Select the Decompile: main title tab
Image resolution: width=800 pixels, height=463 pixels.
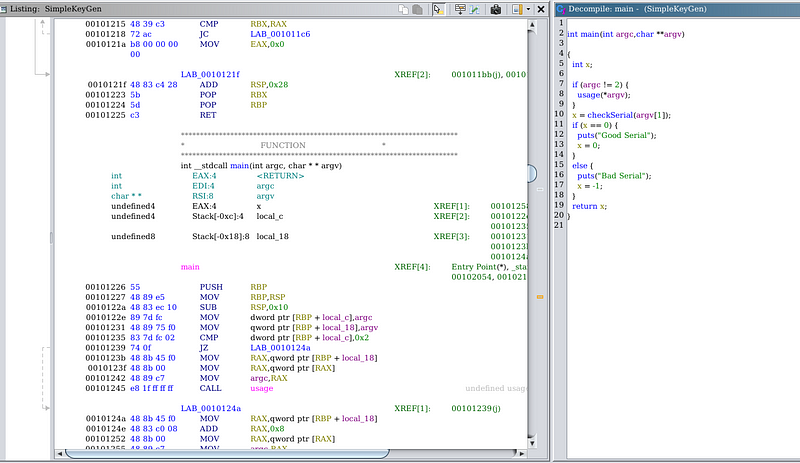[637, 9]
